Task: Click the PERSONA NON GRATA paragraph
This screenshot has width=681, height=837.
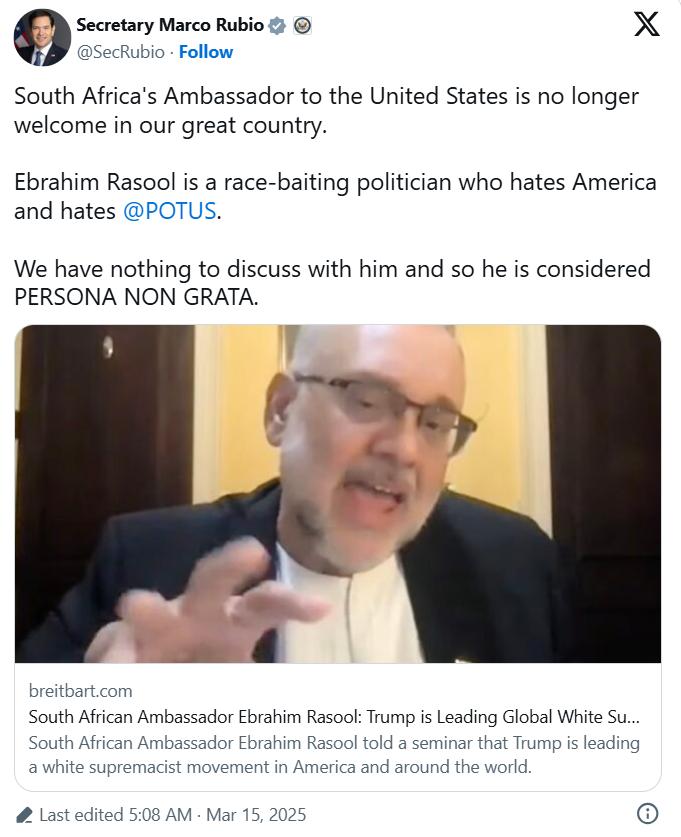Action: tap(332, 282)
